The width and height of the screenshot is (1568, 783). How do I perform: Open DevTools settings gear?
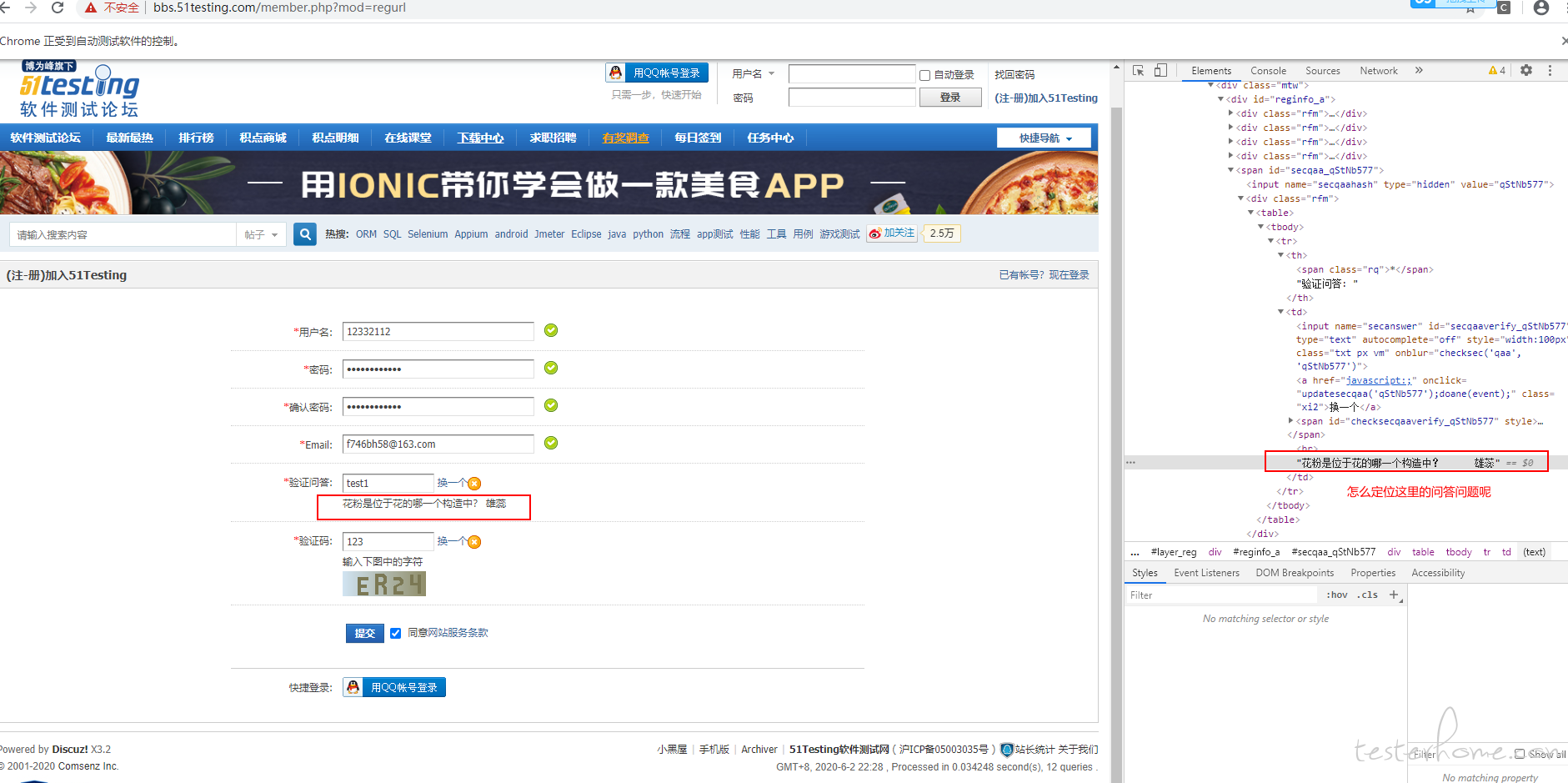pos(1526,71)
